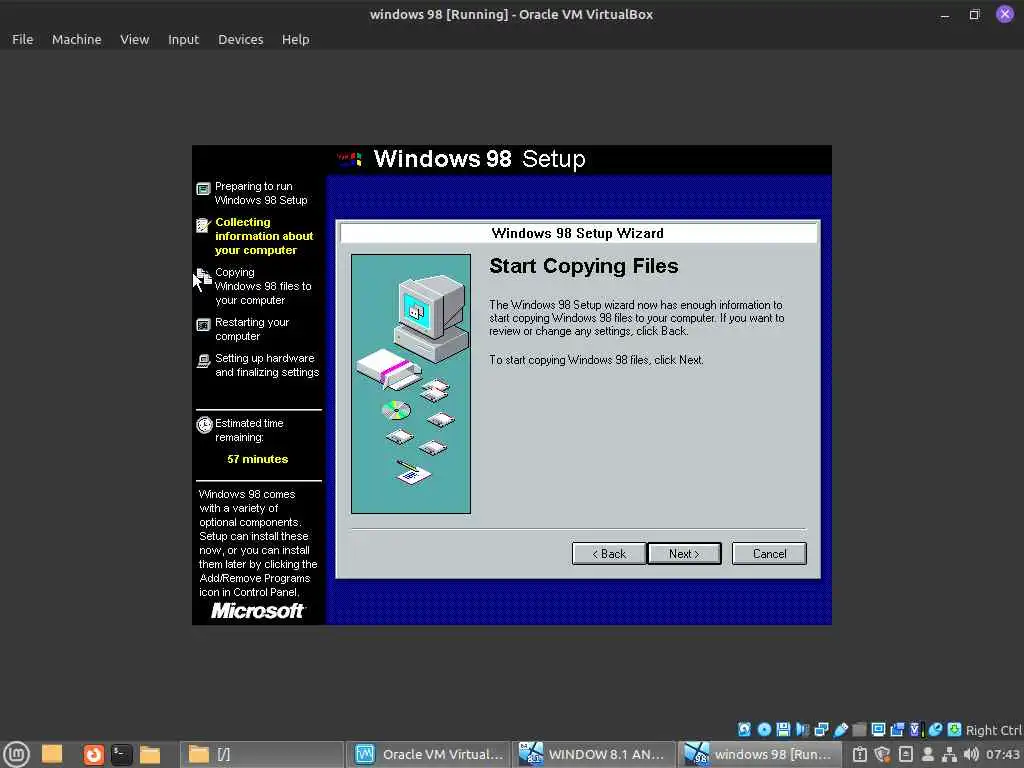Launch Firefox from the taskbar
The image size is (1024, 768).
[93, 754]
